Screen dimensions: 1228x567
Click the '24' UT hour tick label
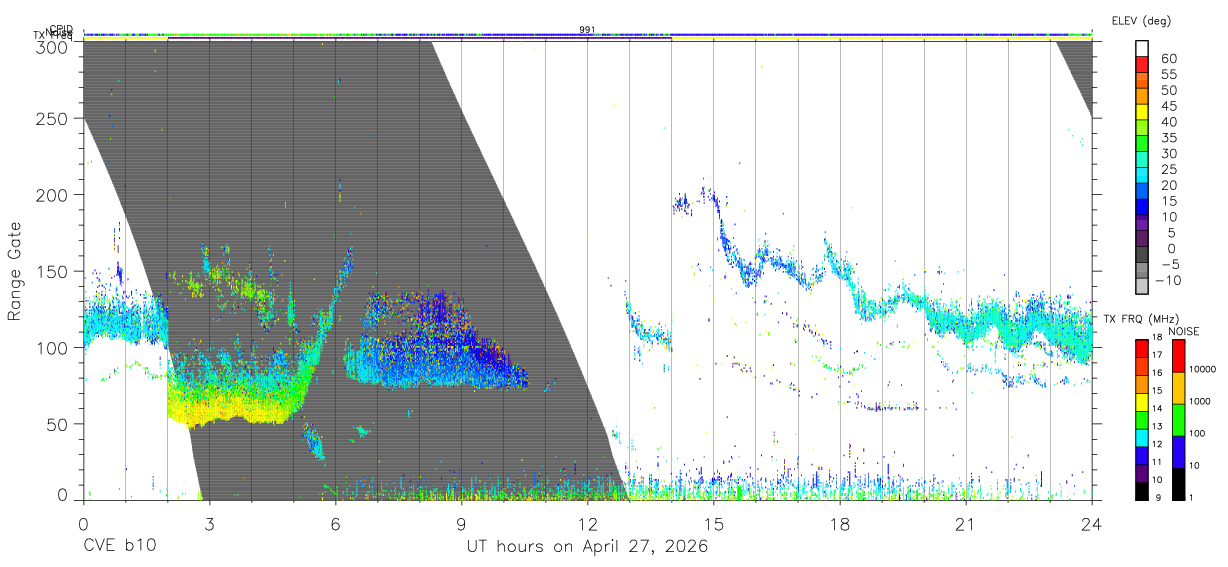point(1091,524)
